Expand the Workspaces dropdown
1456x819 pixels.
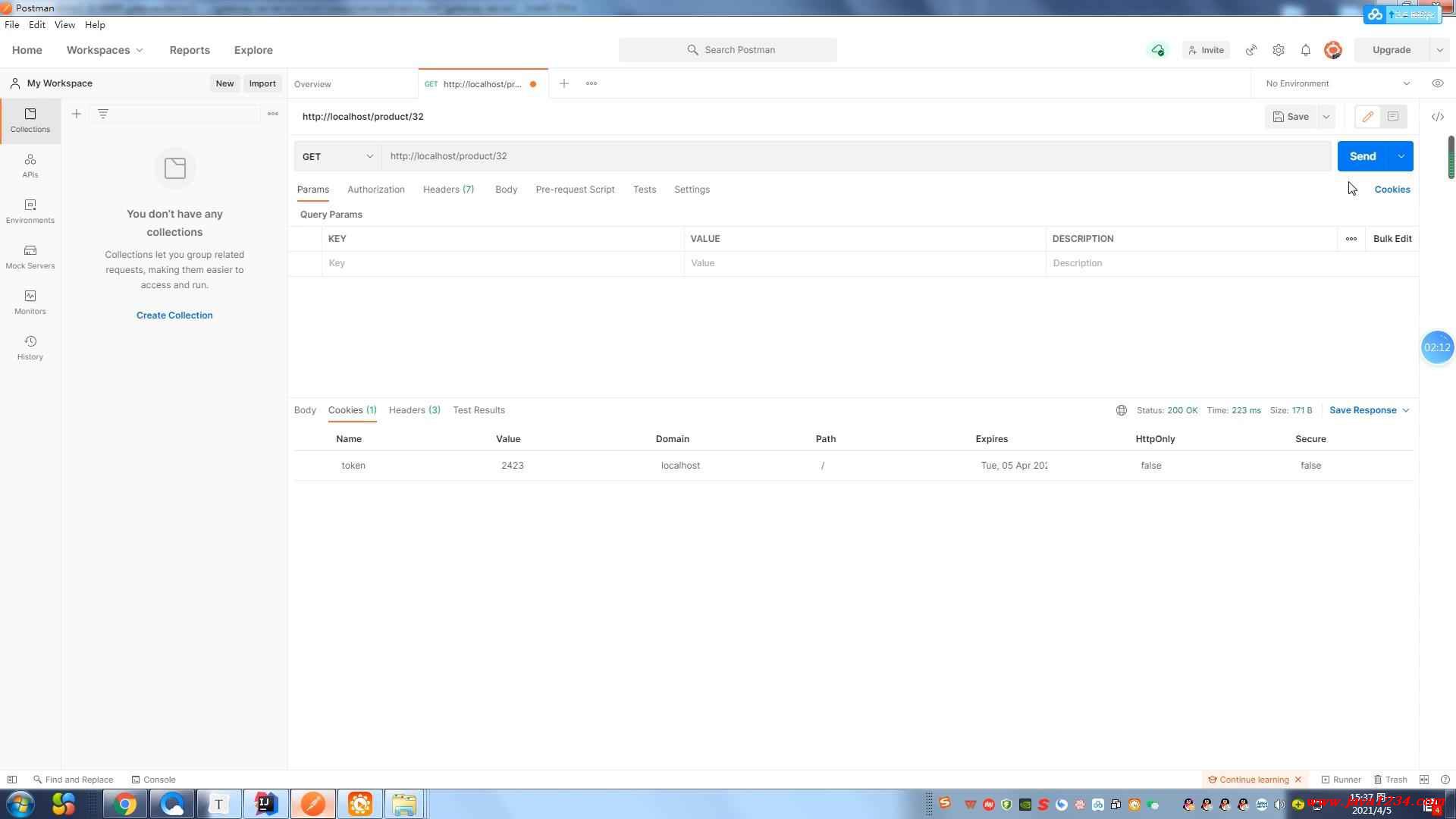point(105,50)
